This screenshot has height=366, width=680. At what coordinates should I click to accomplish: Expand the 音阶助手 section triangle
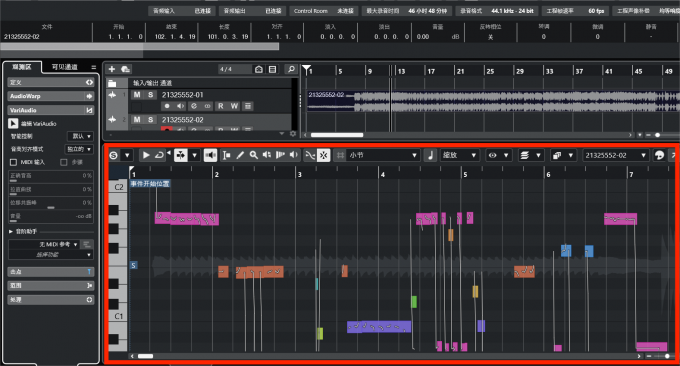tap(11, 232)
